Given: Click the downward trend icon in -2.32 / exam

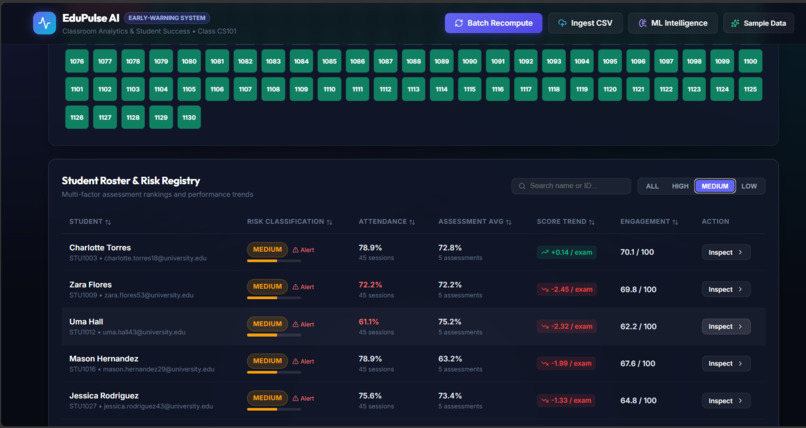Looking at the screenshot, I should pyautogui.click(x=545, y=326).
